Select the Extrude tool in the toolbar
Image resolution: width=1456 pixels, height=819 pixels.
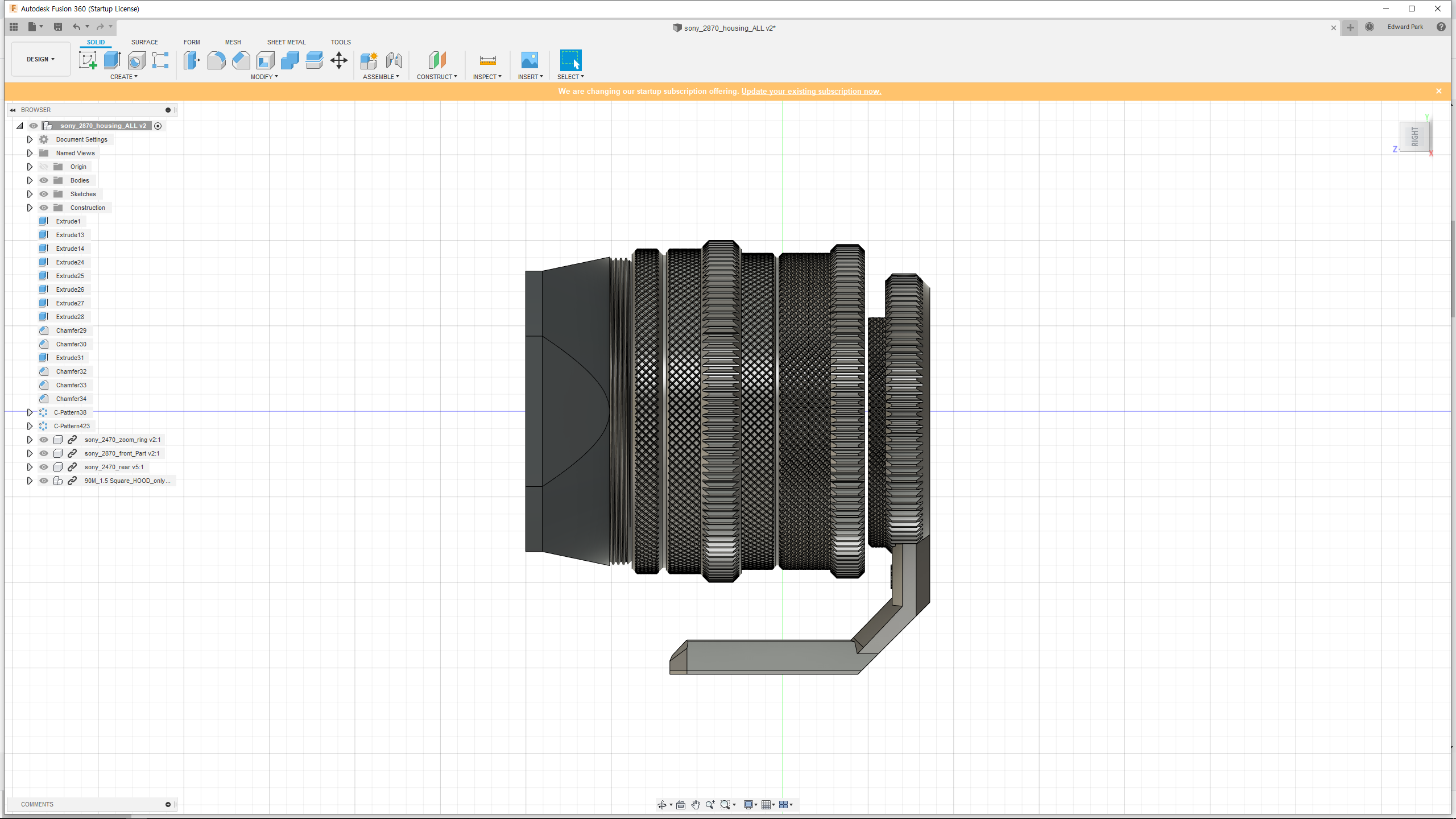(112, 60)
